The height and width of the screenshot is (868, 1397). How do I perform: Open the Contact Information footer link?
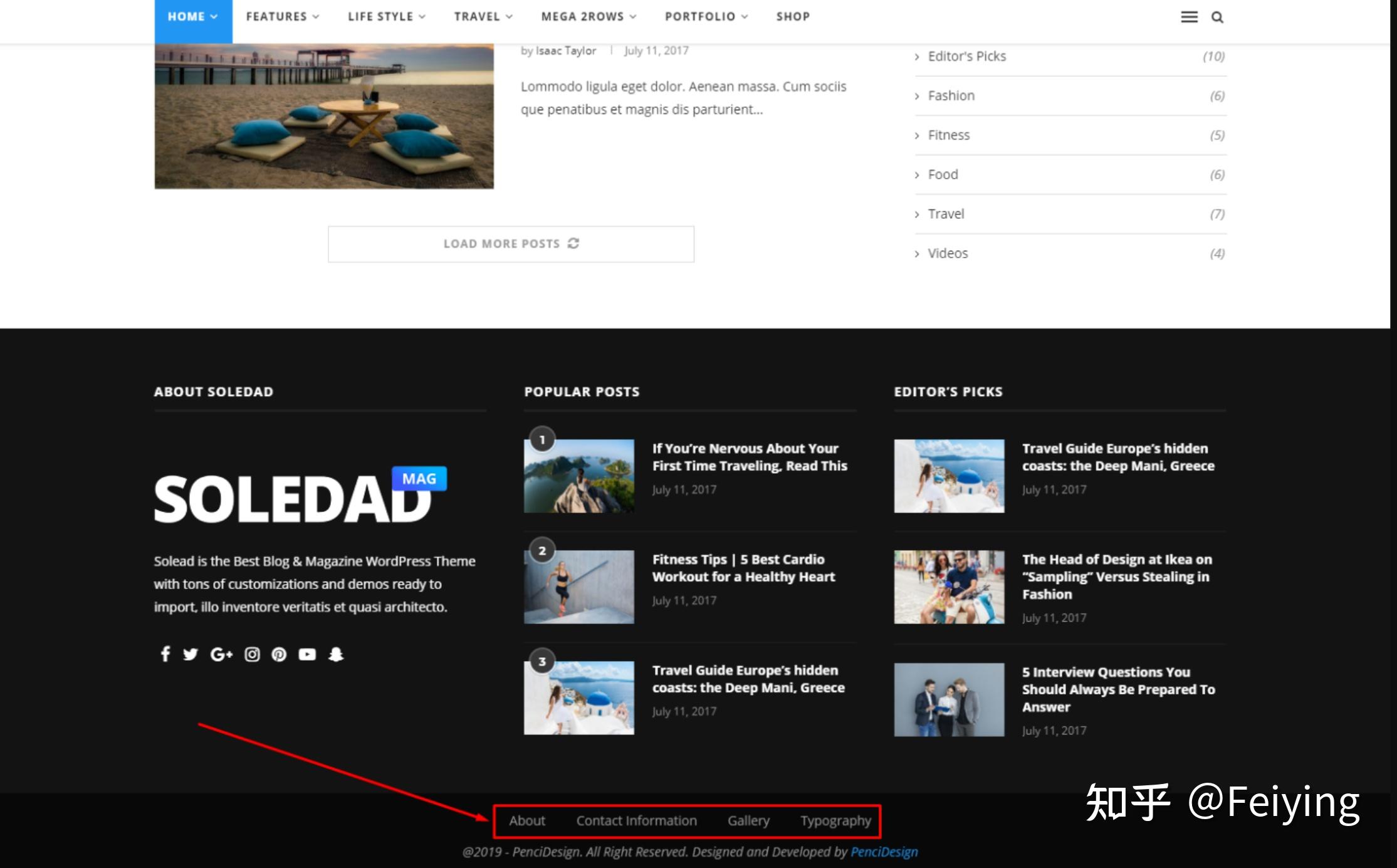[637, 820]
